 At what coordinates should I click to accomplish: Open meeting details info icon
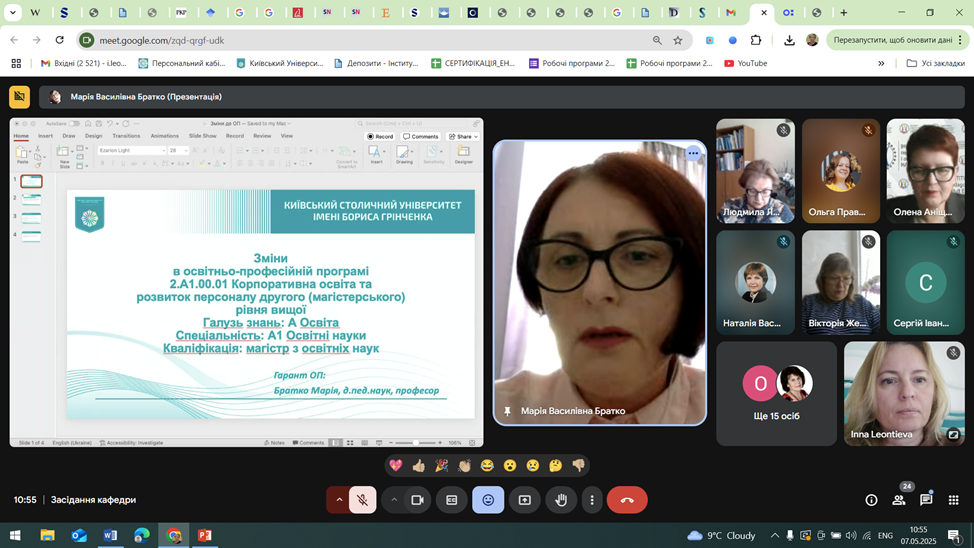pos(871,500)
